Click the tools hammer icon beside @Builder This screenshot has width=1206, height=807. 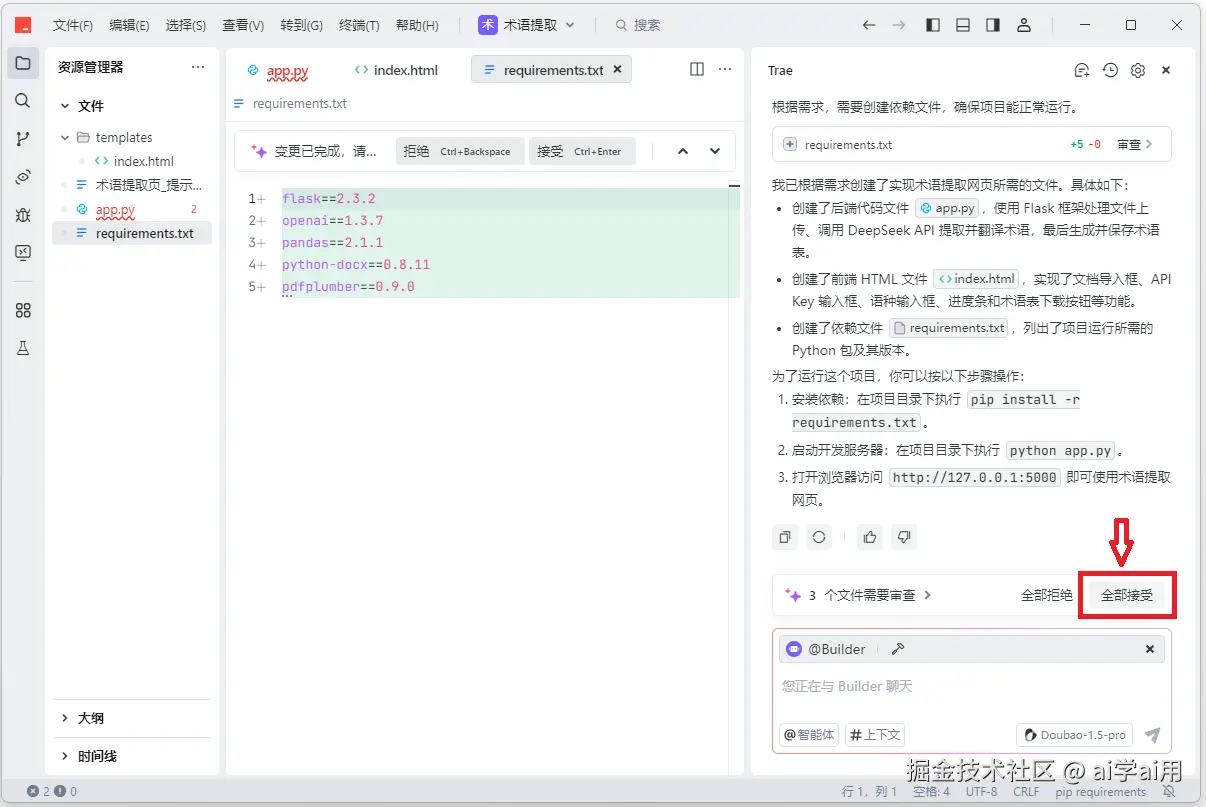point(898,649)
